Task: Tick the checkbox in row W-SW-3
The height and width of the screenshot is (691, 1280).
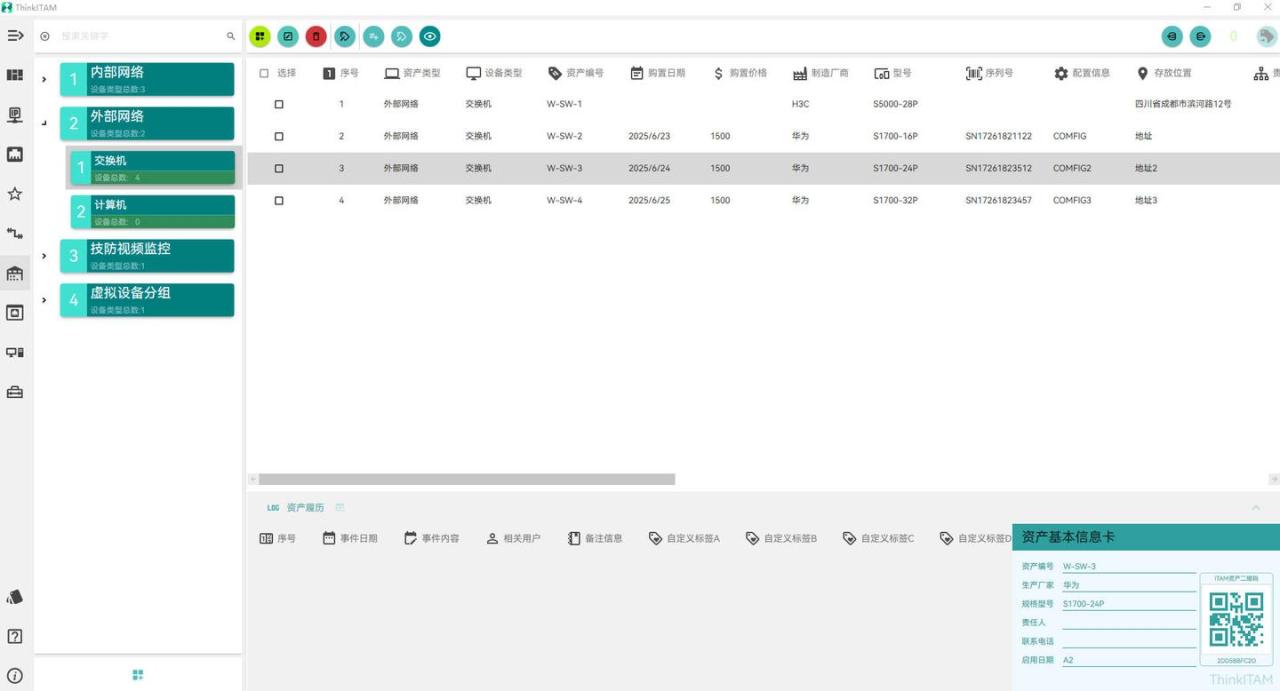Action: (279, 168)
